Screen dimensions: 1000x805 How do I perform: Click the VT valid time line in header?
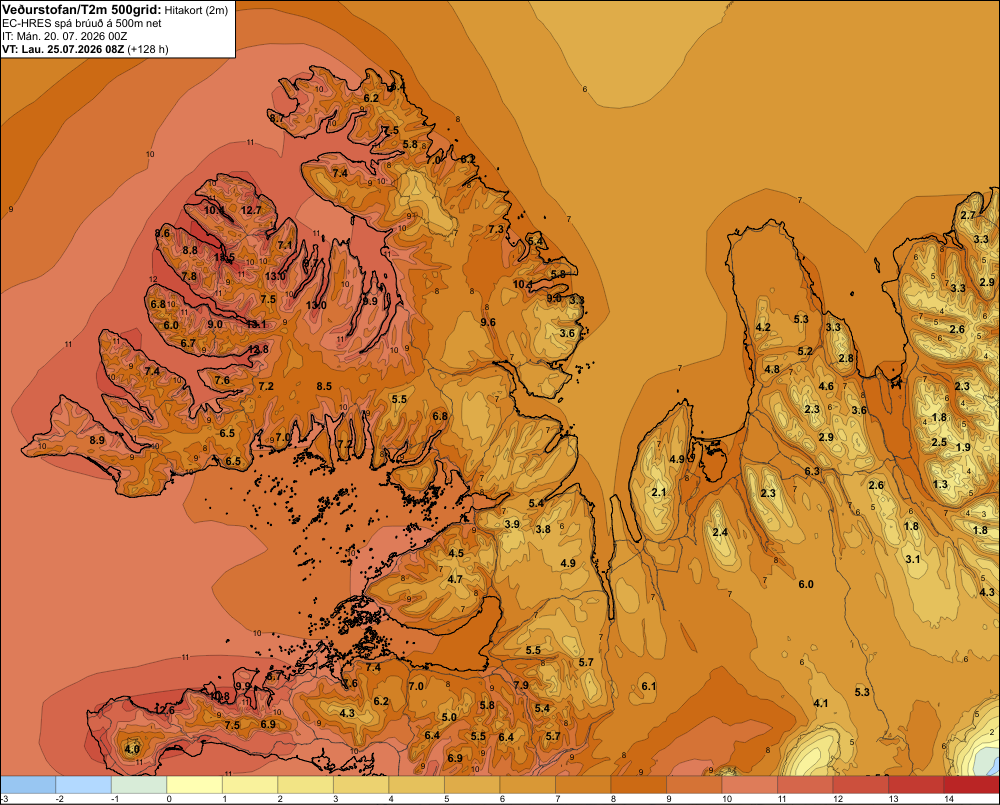click(85, 49)
